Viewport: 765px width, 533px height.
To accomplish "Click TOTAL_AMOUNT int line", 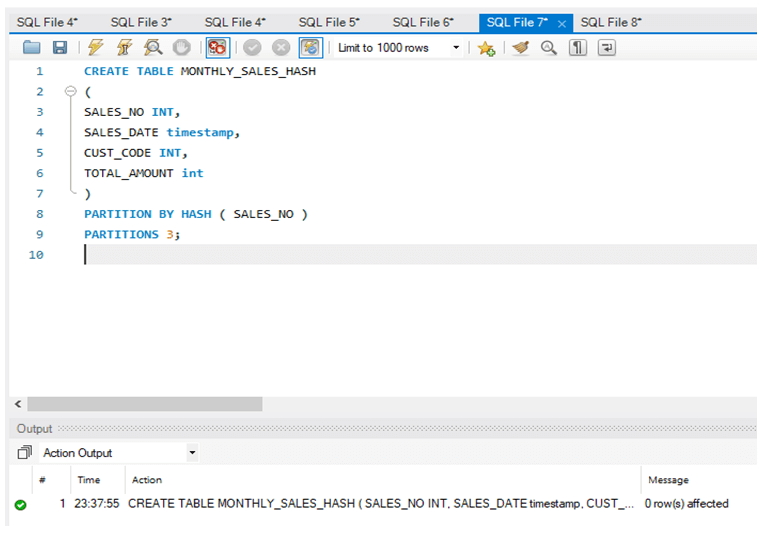I will 143,173.
